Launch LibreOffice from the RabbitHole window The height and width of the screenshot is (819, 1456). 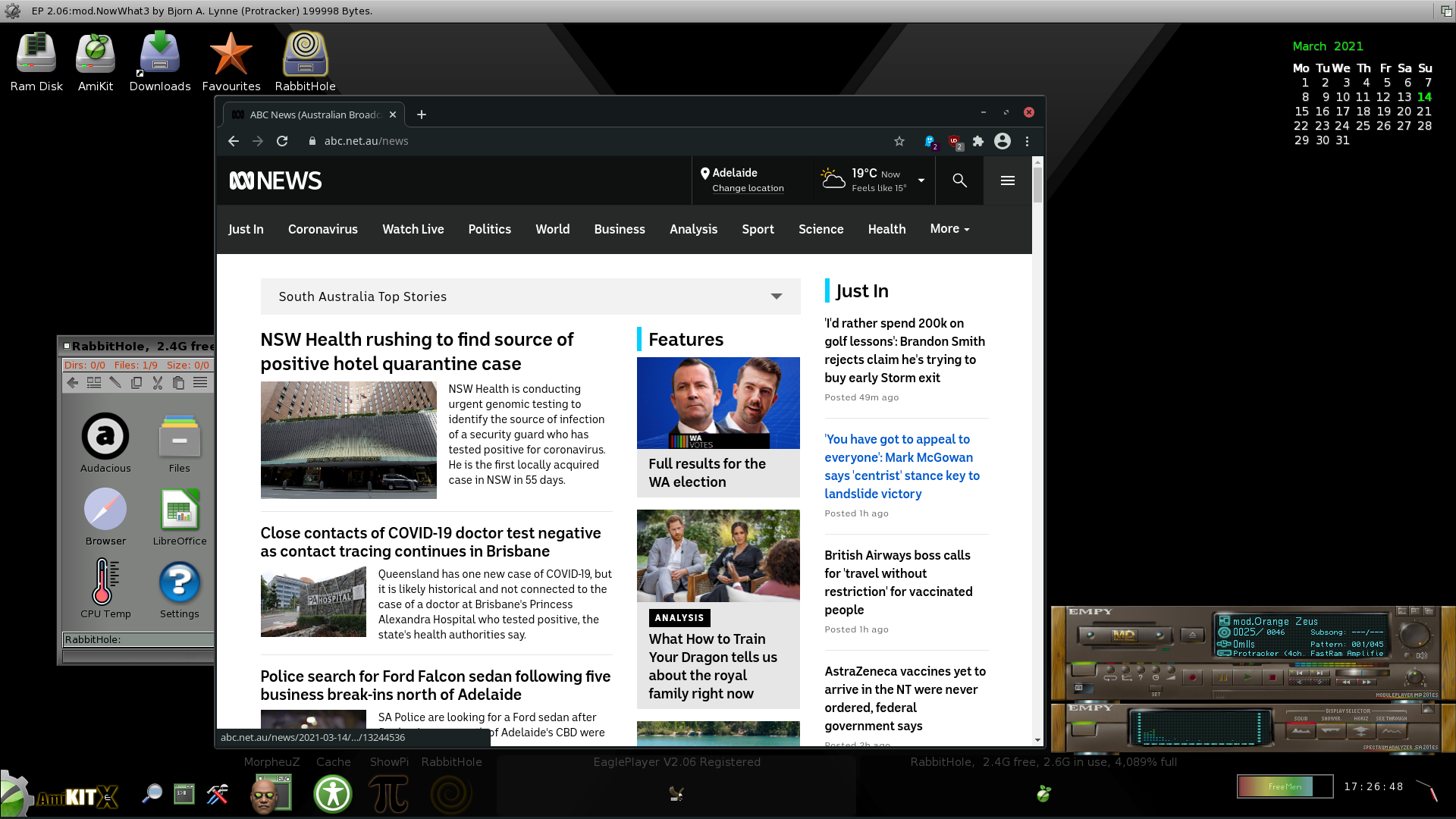(x=180, y=516)
